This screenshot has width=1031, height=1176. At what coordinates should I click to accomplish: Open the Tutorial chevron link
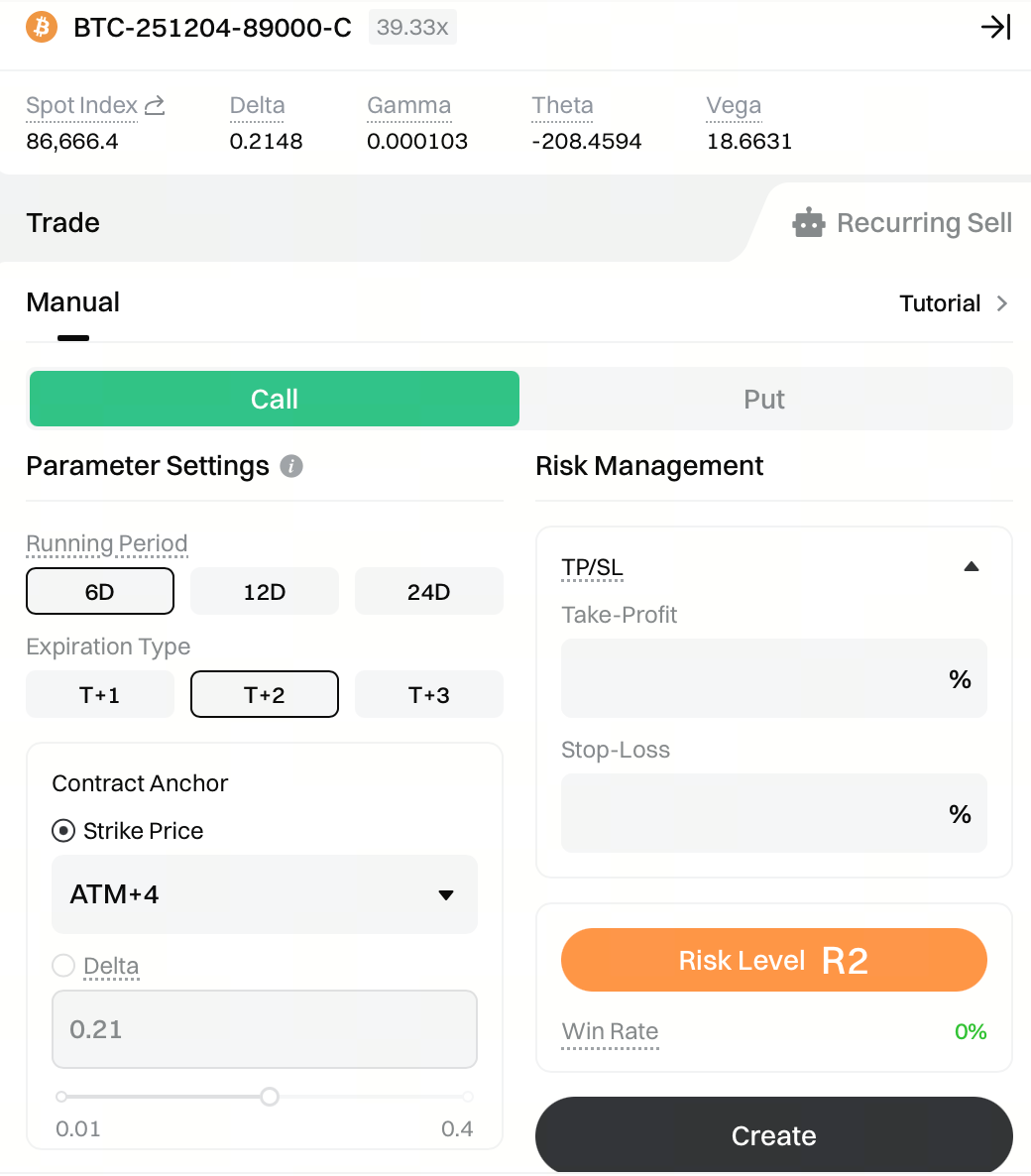1001,303
